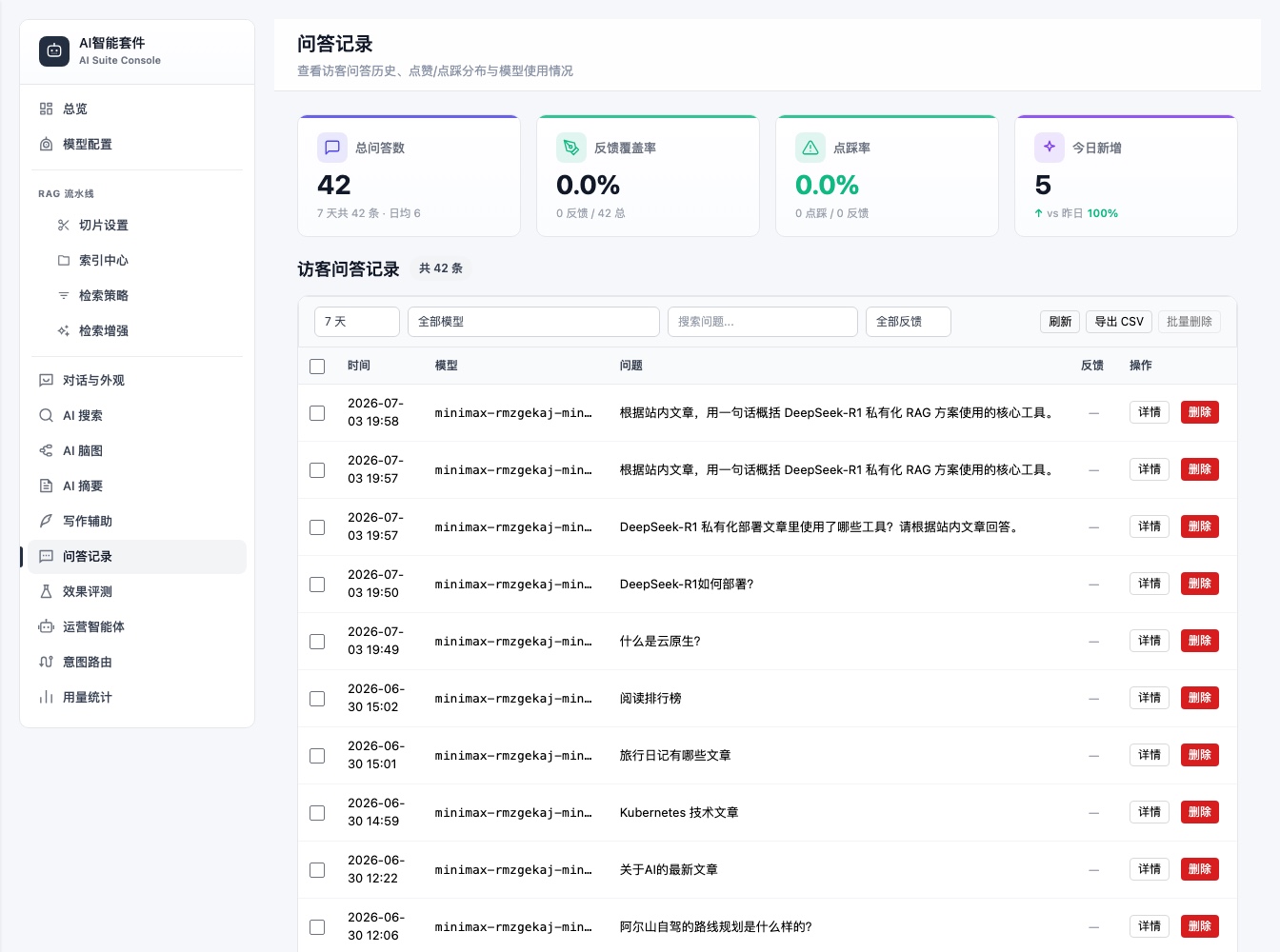Click the 意图路由 routing icon
The width and height of the screenshot is (1280, 952).
(46, 662)
